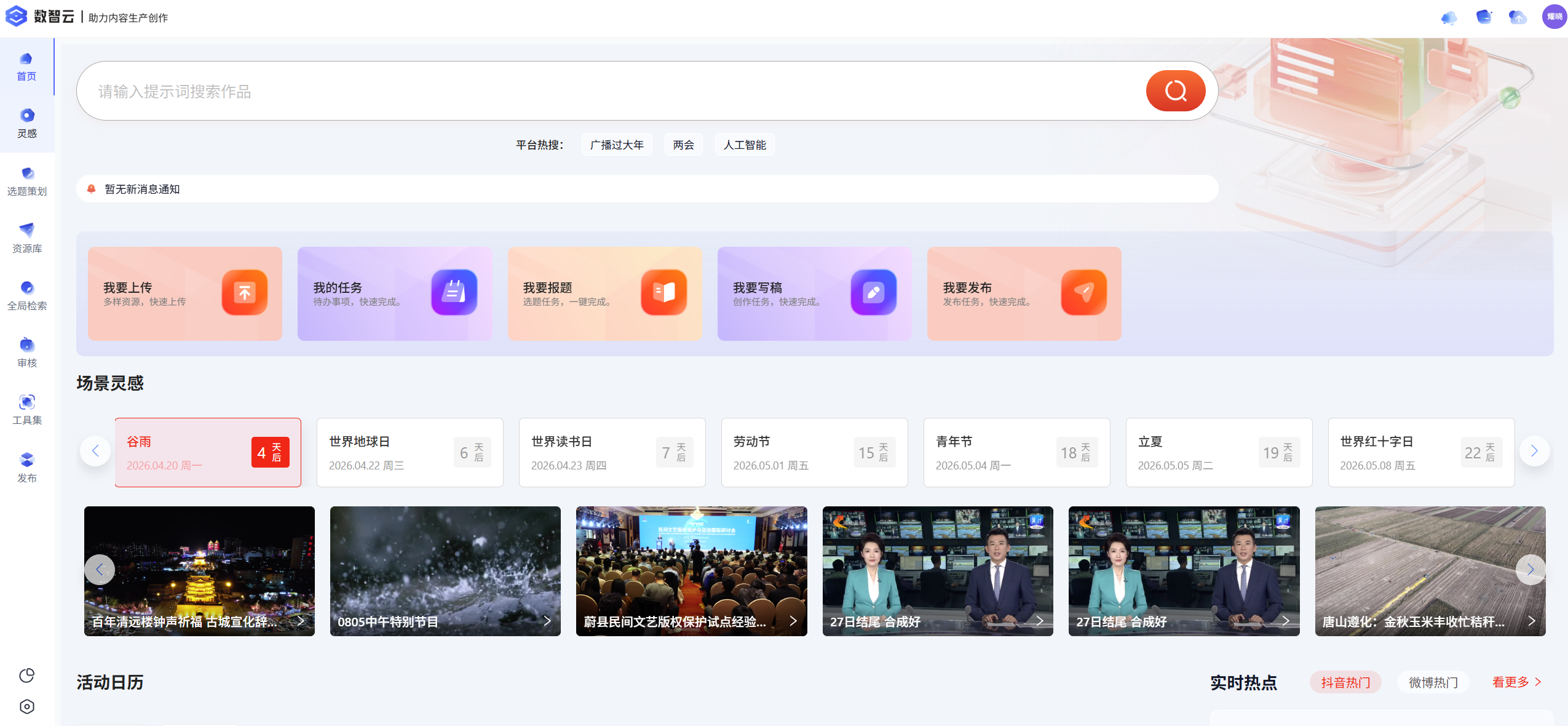Open 工具集 sidebar icon

pos(27,410)
